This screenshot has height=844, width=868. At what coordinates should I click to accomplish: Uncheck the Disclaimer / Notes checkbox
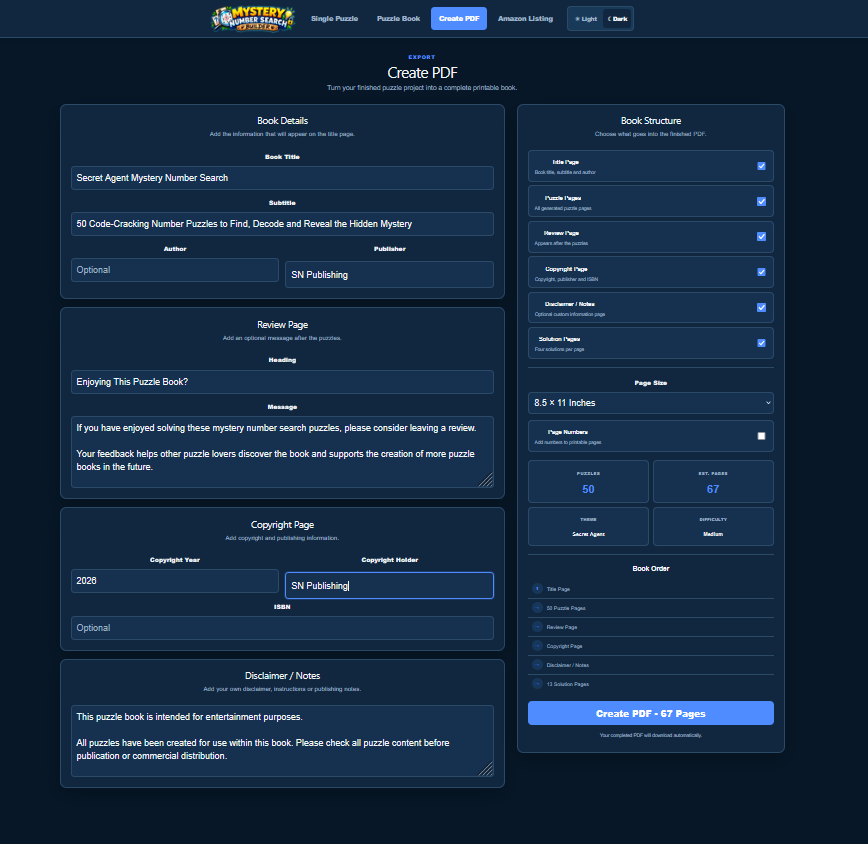point(761,307)
